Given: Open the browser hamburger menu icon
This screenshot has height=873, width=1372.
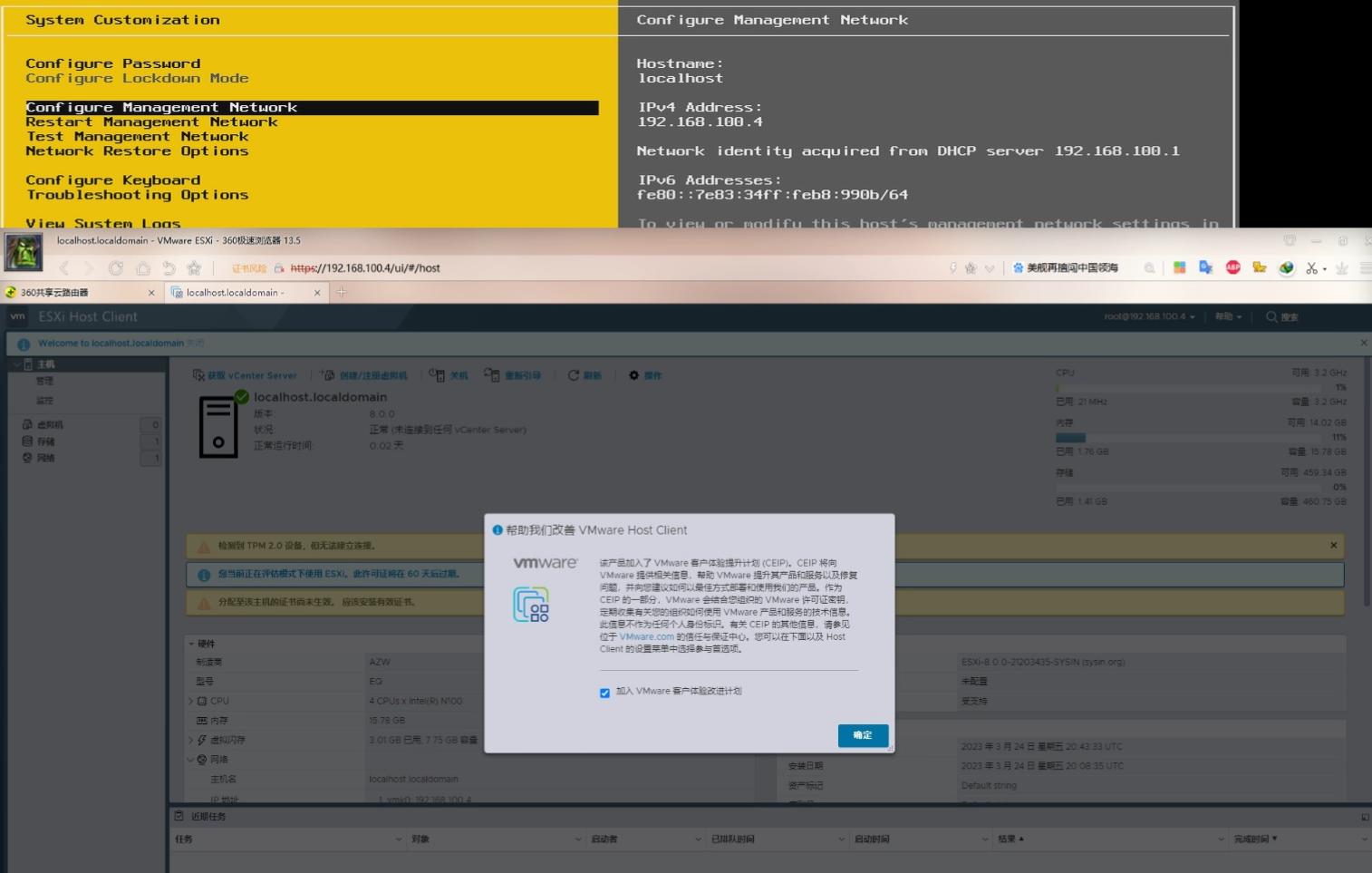Looking at the screenshot, I should (1366, 268).
